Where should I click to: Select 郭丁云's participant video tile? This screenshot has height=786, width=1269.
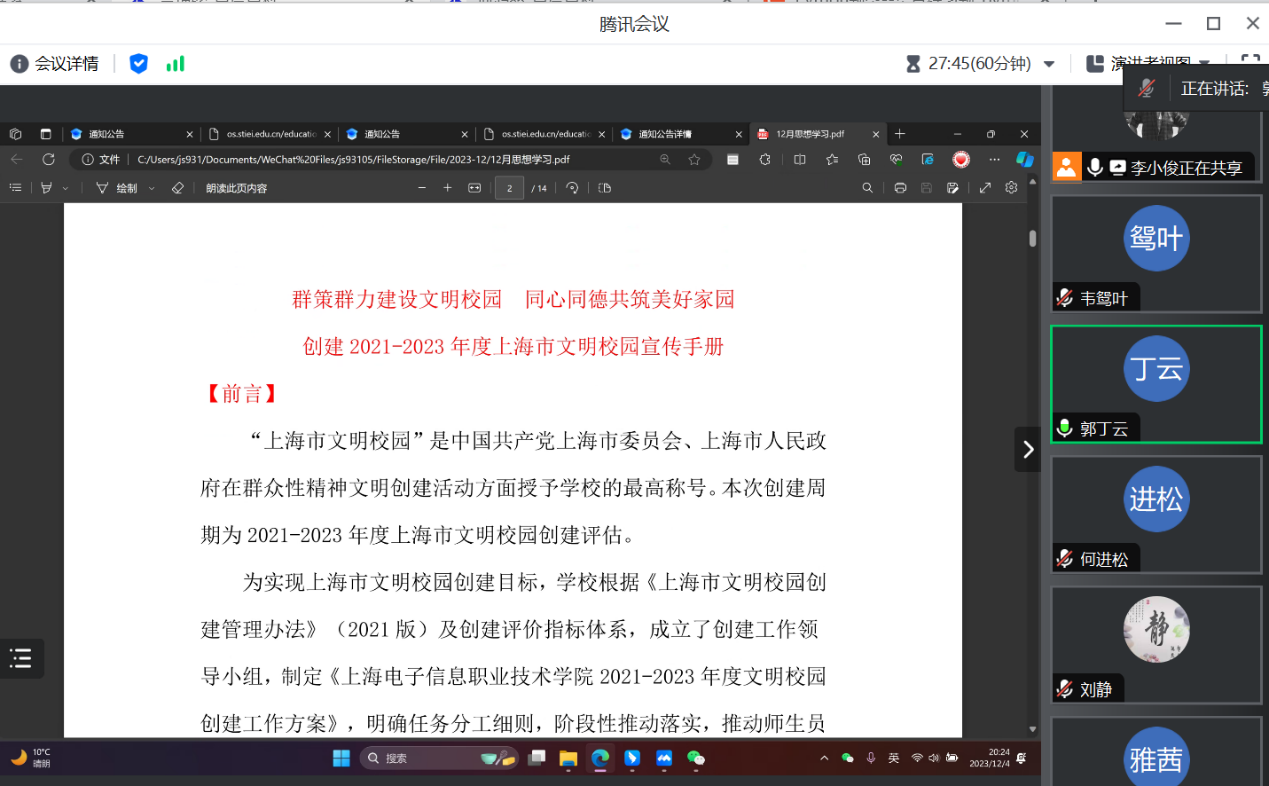click(1156, 383)
